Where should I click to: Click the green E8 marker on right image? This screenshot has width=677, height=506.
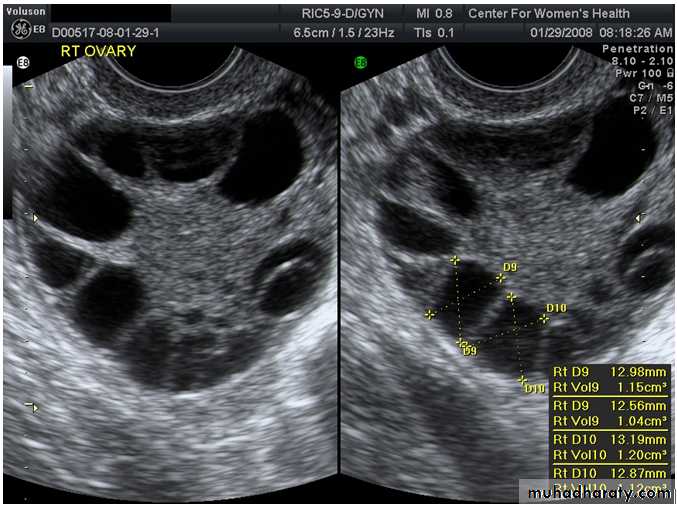point(360,63)
